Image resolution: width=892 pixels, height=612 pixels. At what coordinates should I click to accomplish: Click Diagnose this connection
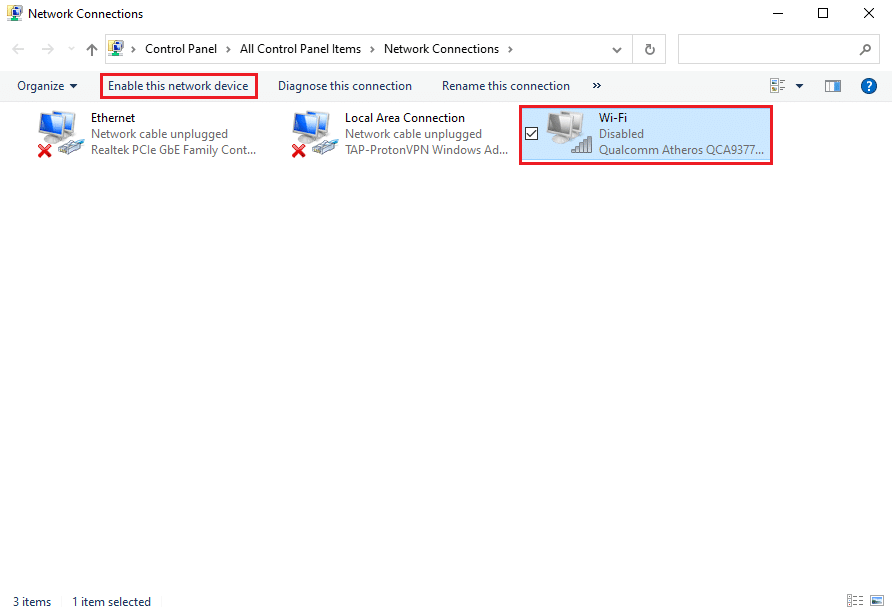point(345,86)
